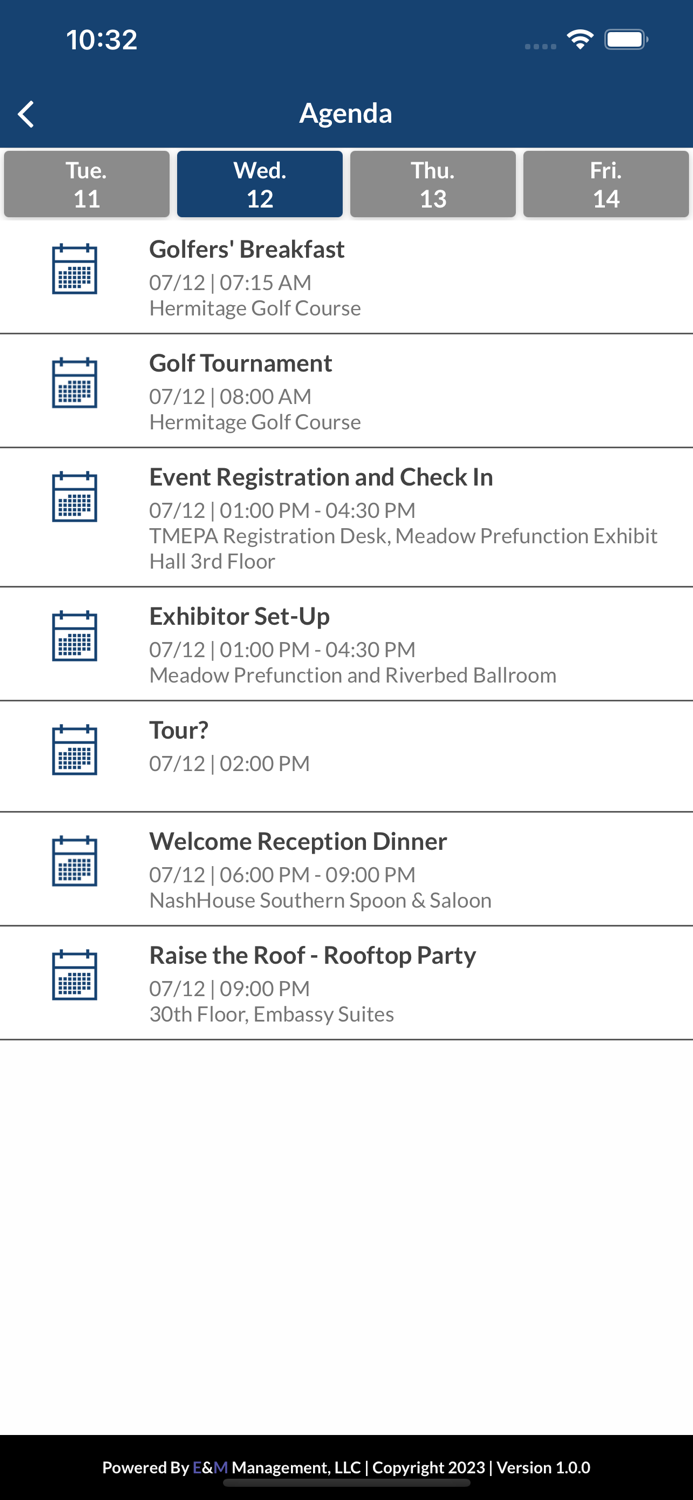Viewport: 693px width, 1500px height.
Task: Switch to the Tue. 11 day tab
Action: (x=86, y=183)
